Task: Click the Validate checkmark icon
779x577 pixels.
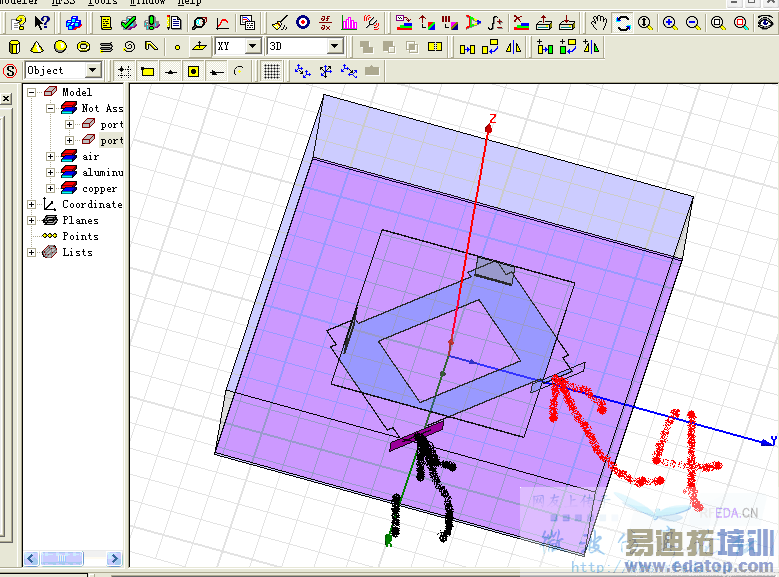Action: coord(129,22)
